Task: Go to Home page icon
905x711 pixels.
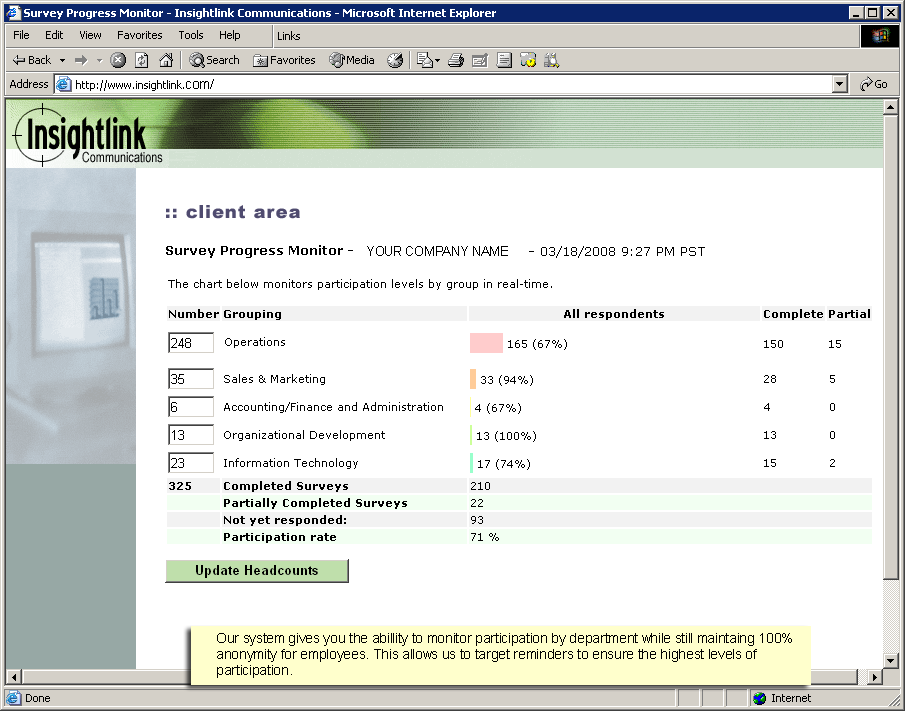Action: [x=166, y=60]
